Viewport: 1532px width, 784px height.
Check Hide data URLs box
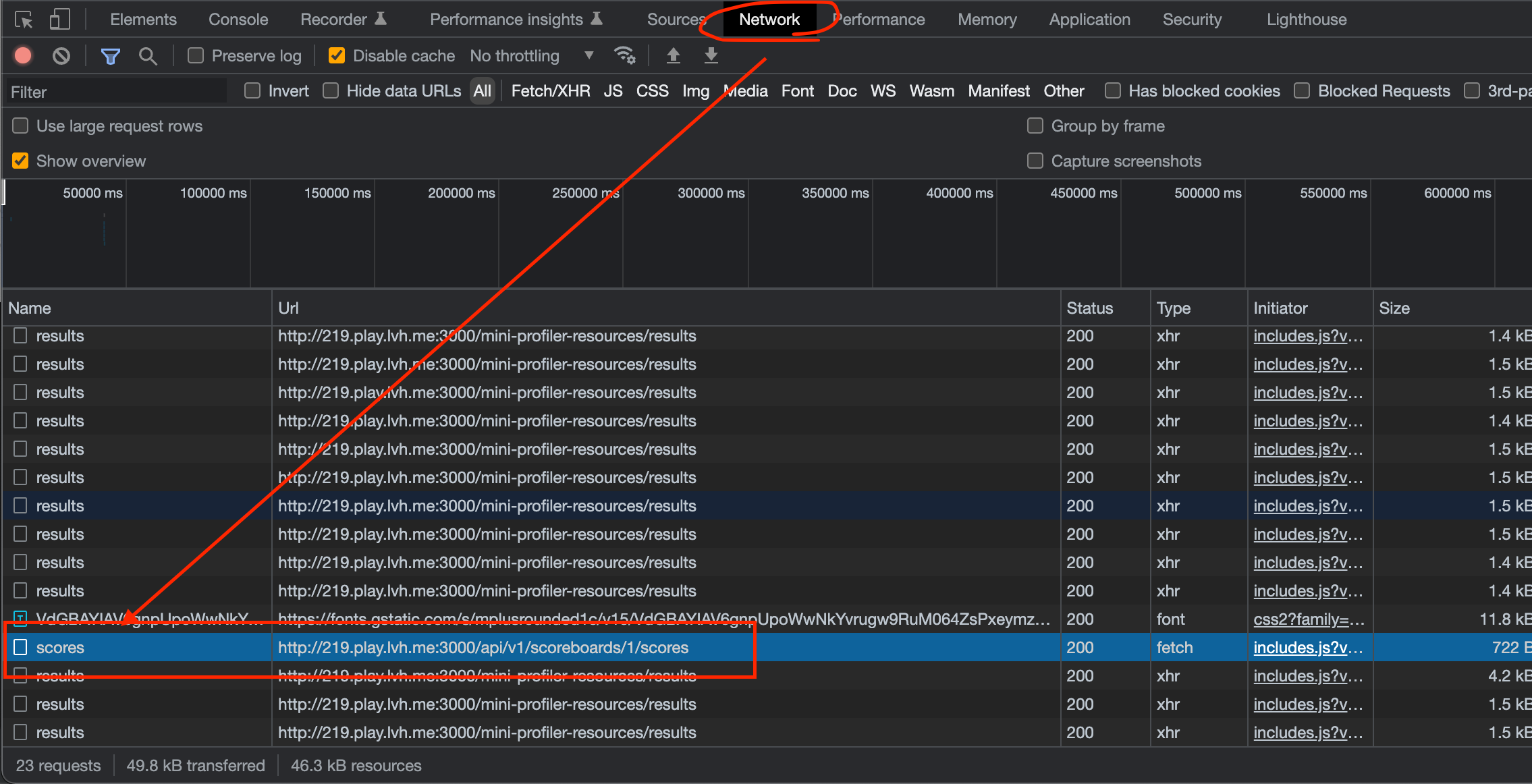coord(331,91)
